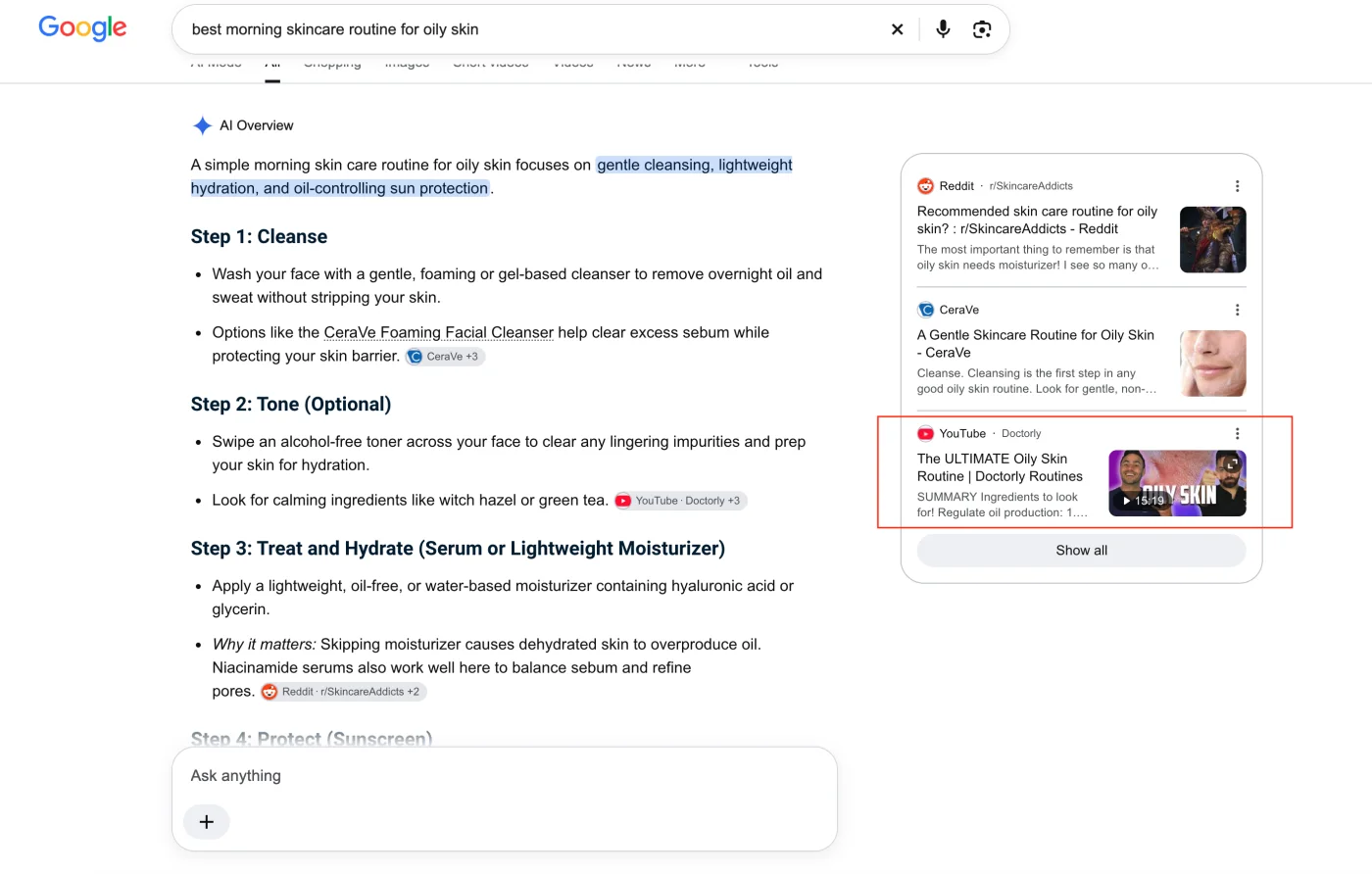Click Step 3: Treat and Hydrate heading
1372x874 pixels.
(458, 549)
